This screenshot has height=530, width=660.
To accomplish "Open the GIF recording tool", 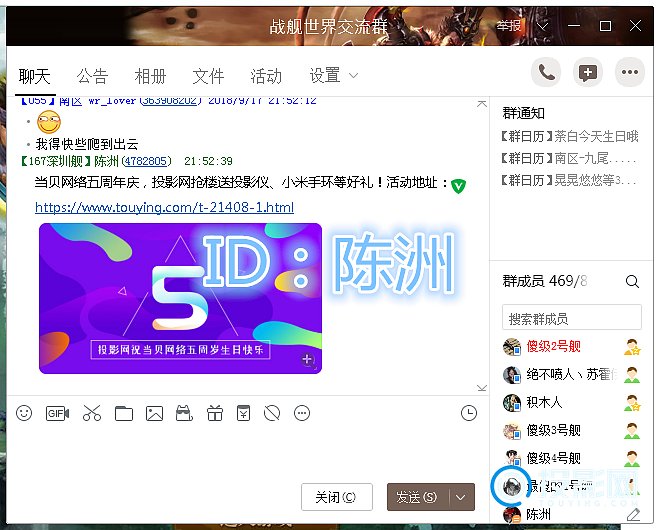I will 57,413.
